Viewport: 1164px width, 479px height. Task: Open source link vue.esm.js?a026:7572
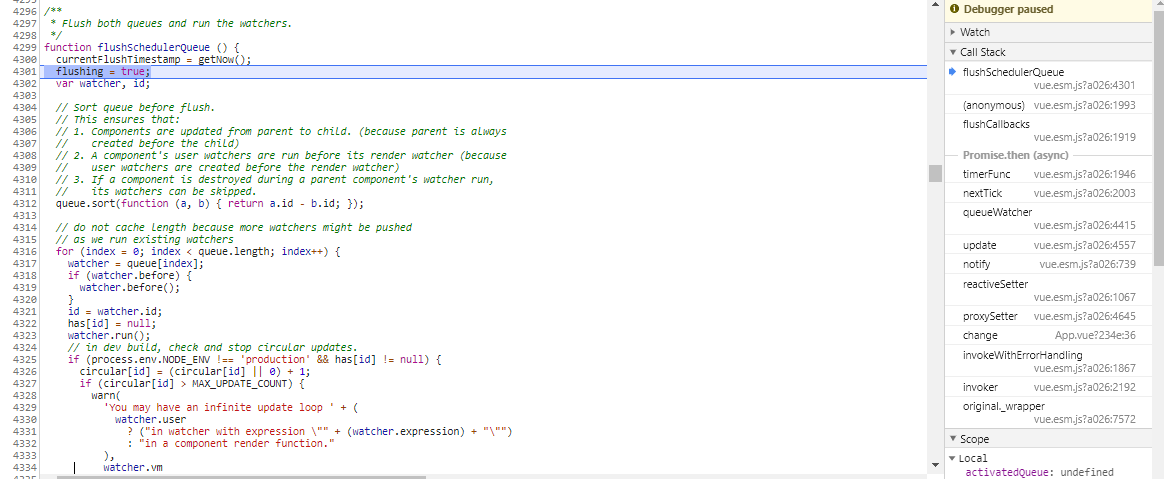coord(1085,420)
